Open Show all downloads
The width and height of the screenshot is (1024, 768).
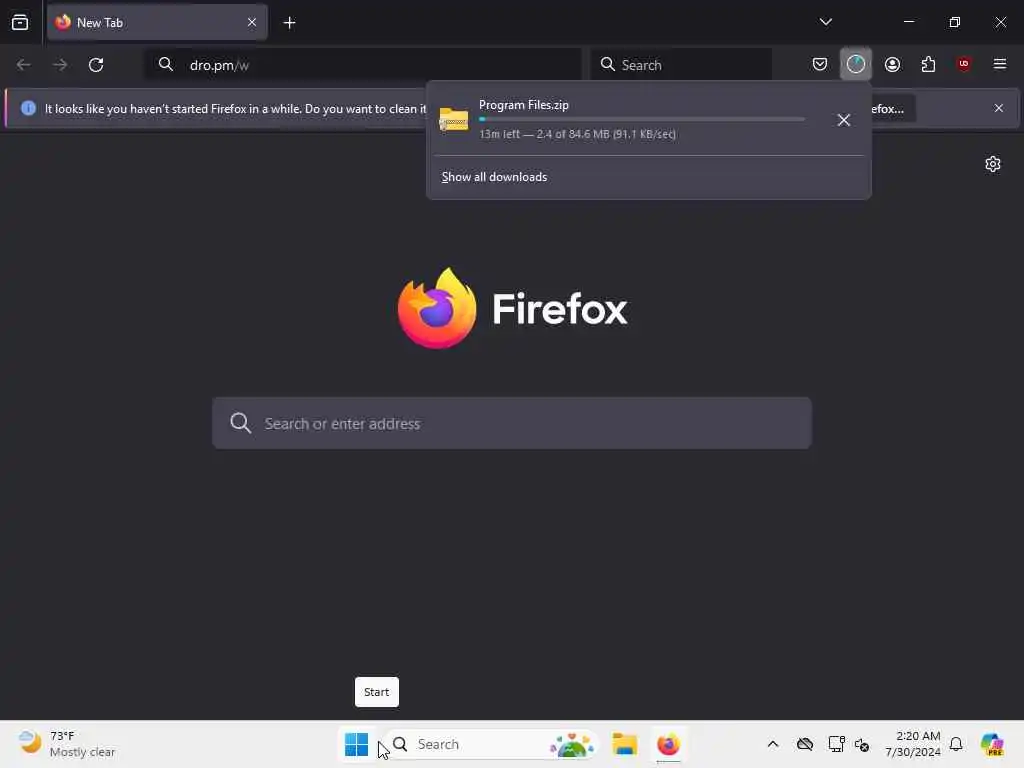(x=494, y=177)
